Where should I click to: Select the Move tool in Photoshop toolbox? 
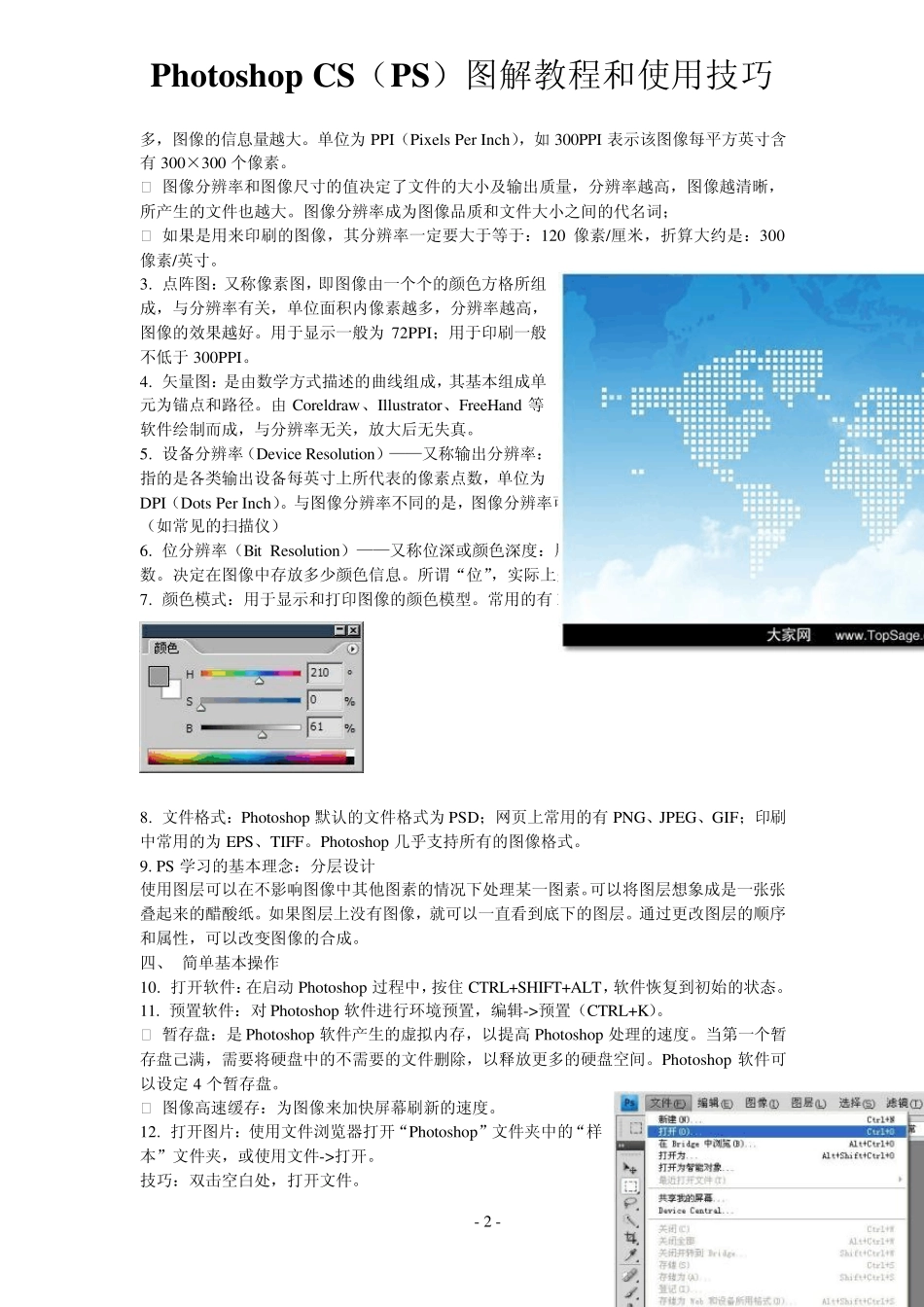[630, 1167]
